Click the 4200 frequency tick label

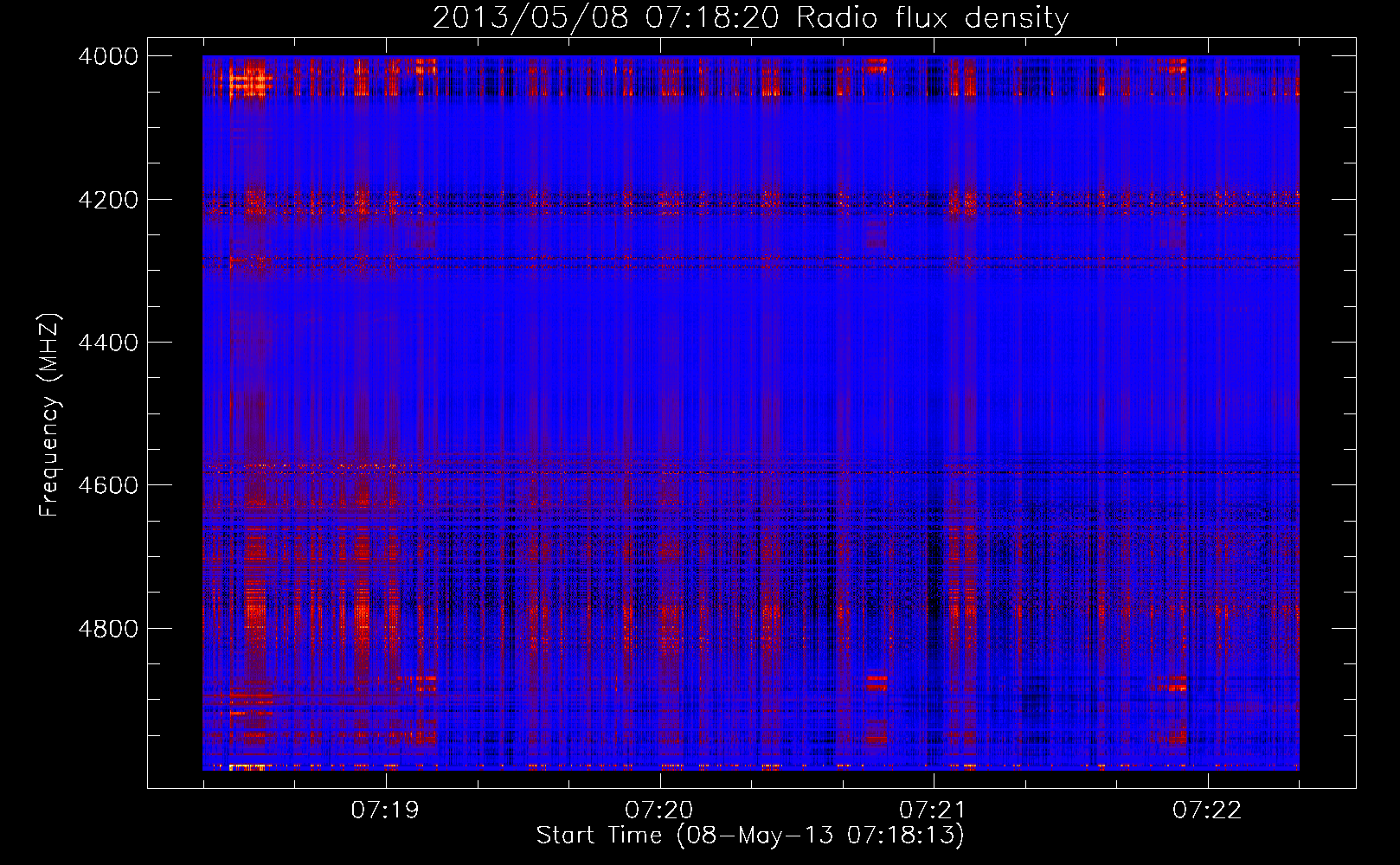(x=108, y=200)
